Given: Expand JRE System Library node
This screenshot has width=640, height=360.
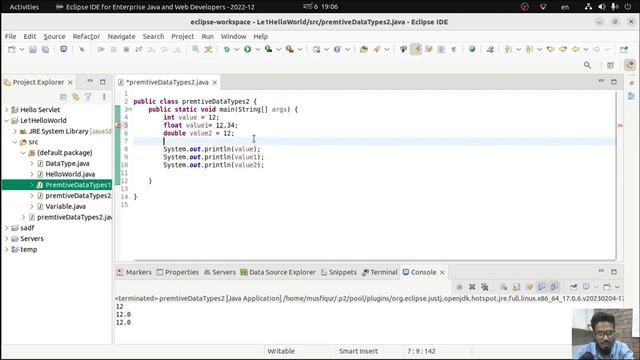Looking at the screenshot, I should click(x=15, y=131).
